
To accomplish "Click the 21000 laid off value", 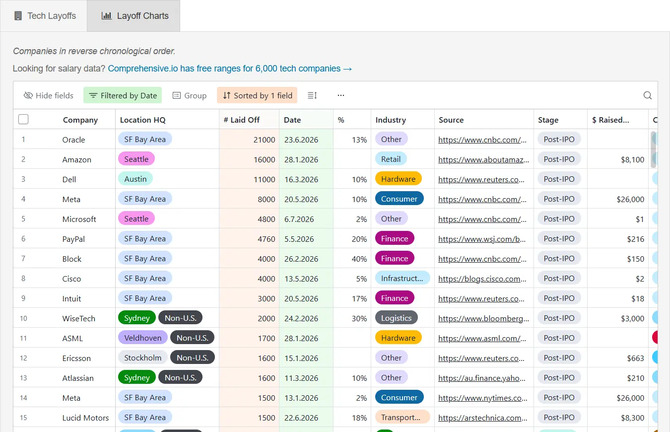I will point(264,140).
